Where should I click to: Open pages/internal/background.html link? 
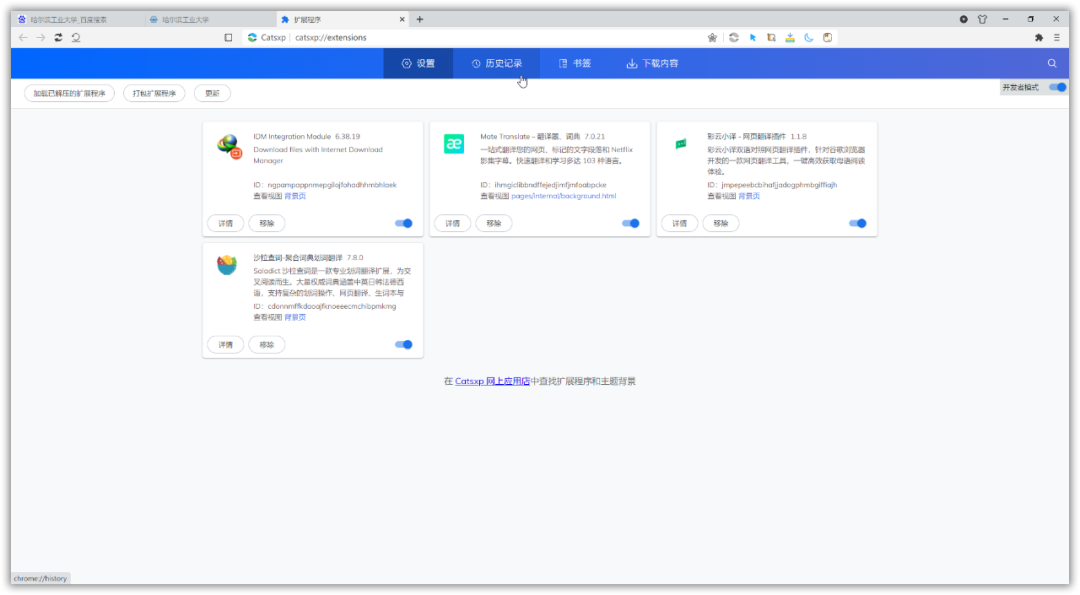[x=563, y=196]
